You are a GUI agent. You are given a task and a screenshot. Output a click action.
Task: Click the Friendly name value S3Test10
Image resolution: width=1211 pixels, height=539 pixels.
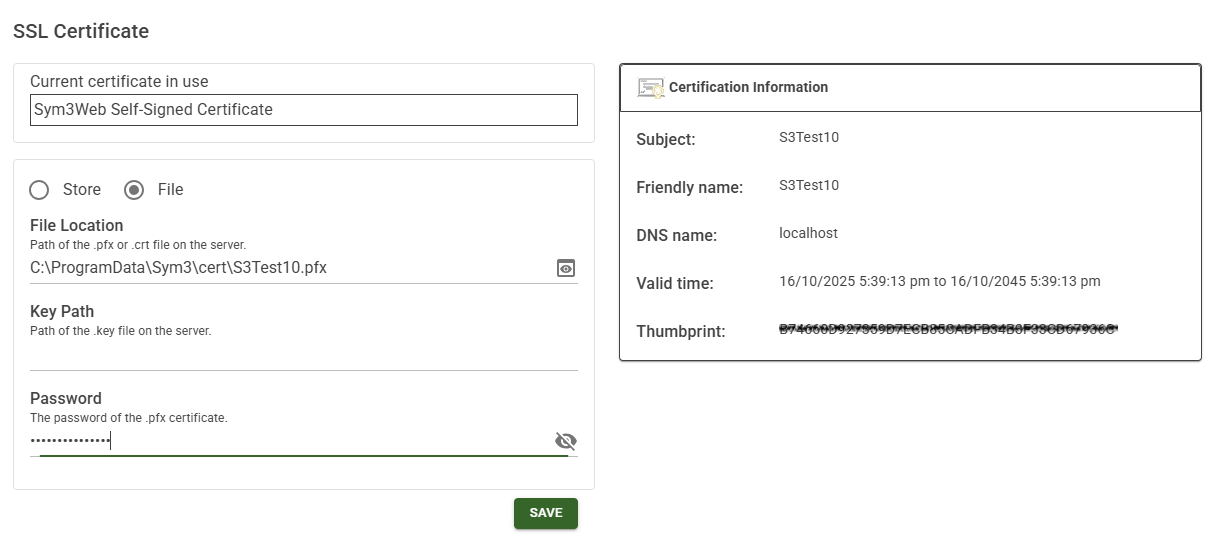point(809,186)
